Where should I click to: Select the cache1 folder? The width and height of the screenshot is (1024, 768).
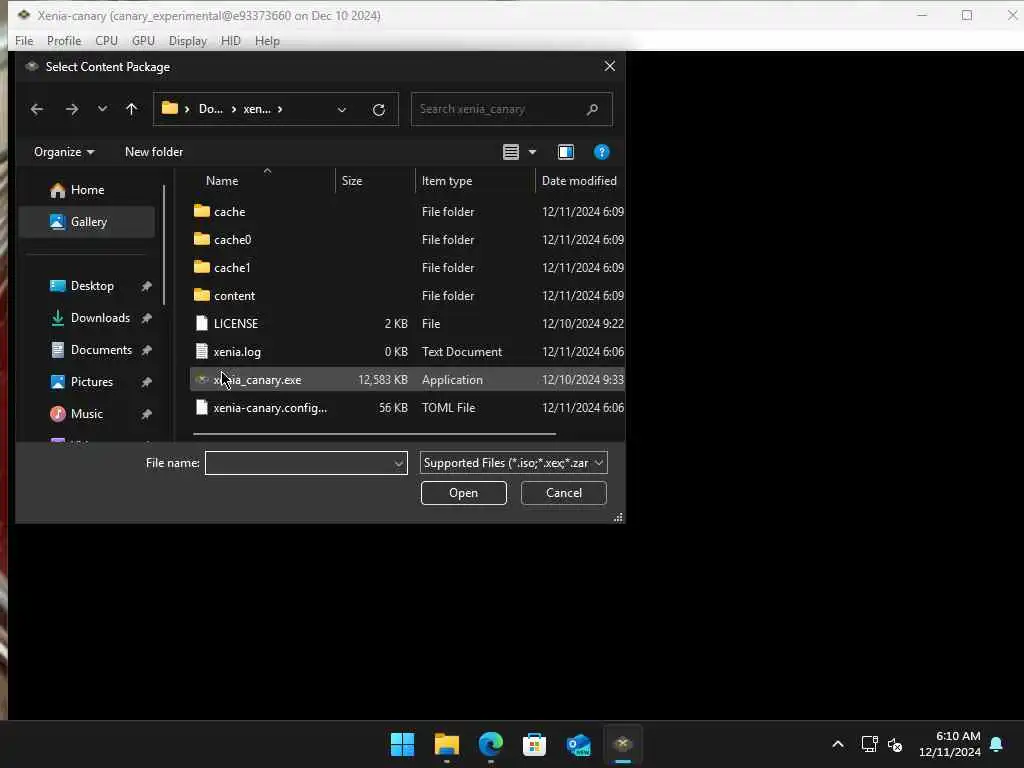[407, 268]
